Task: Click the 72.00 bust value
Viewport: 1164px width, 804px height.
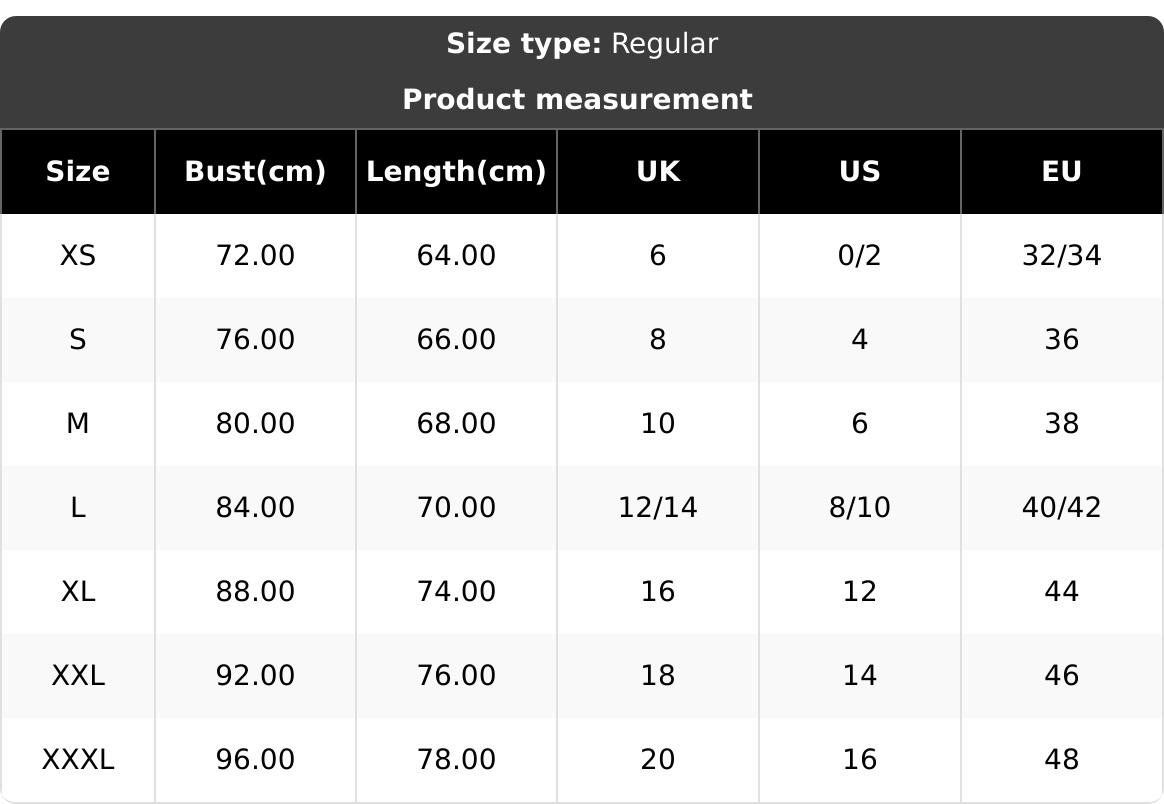Action: click(x=255, y=256)
